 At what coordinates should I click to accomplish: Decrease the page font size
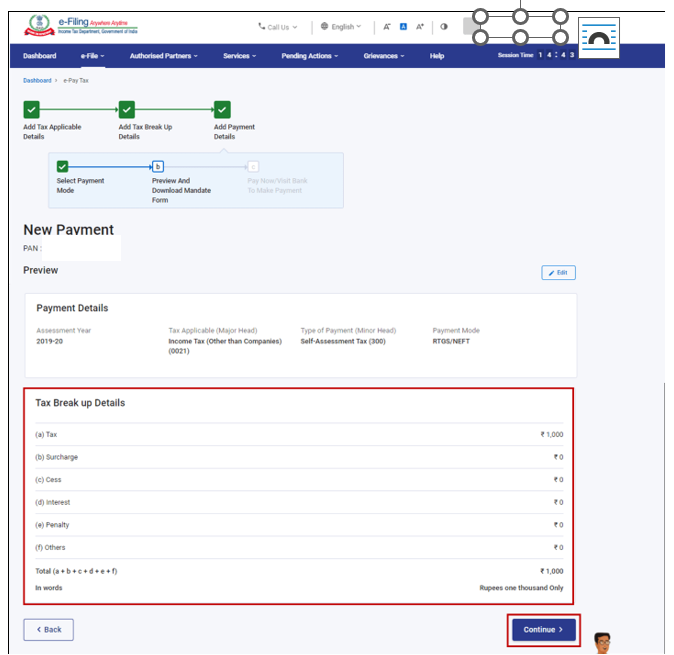[x=387, y=27]
